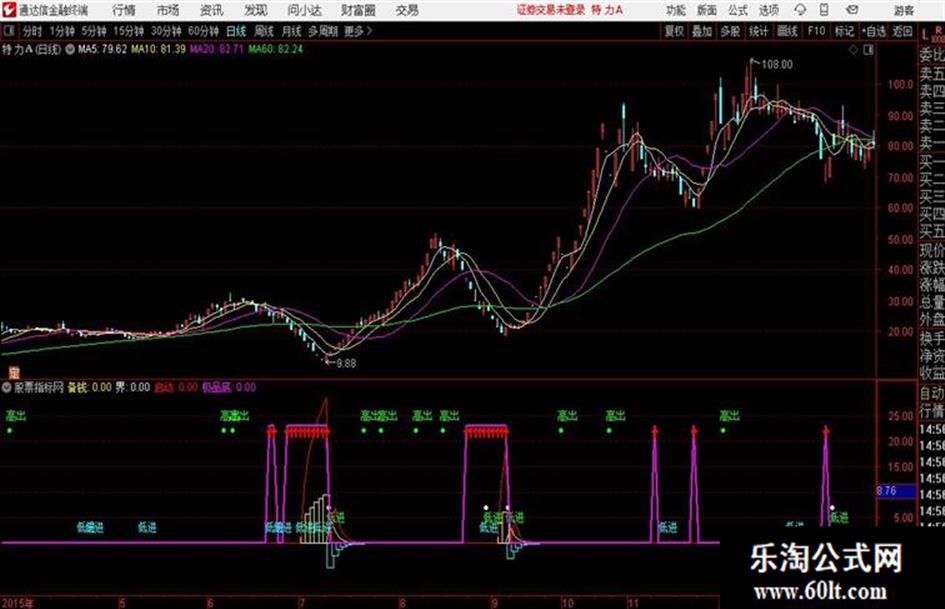Click the window layout icon beside diamond

pyautogui.click(x=868, y=50)
